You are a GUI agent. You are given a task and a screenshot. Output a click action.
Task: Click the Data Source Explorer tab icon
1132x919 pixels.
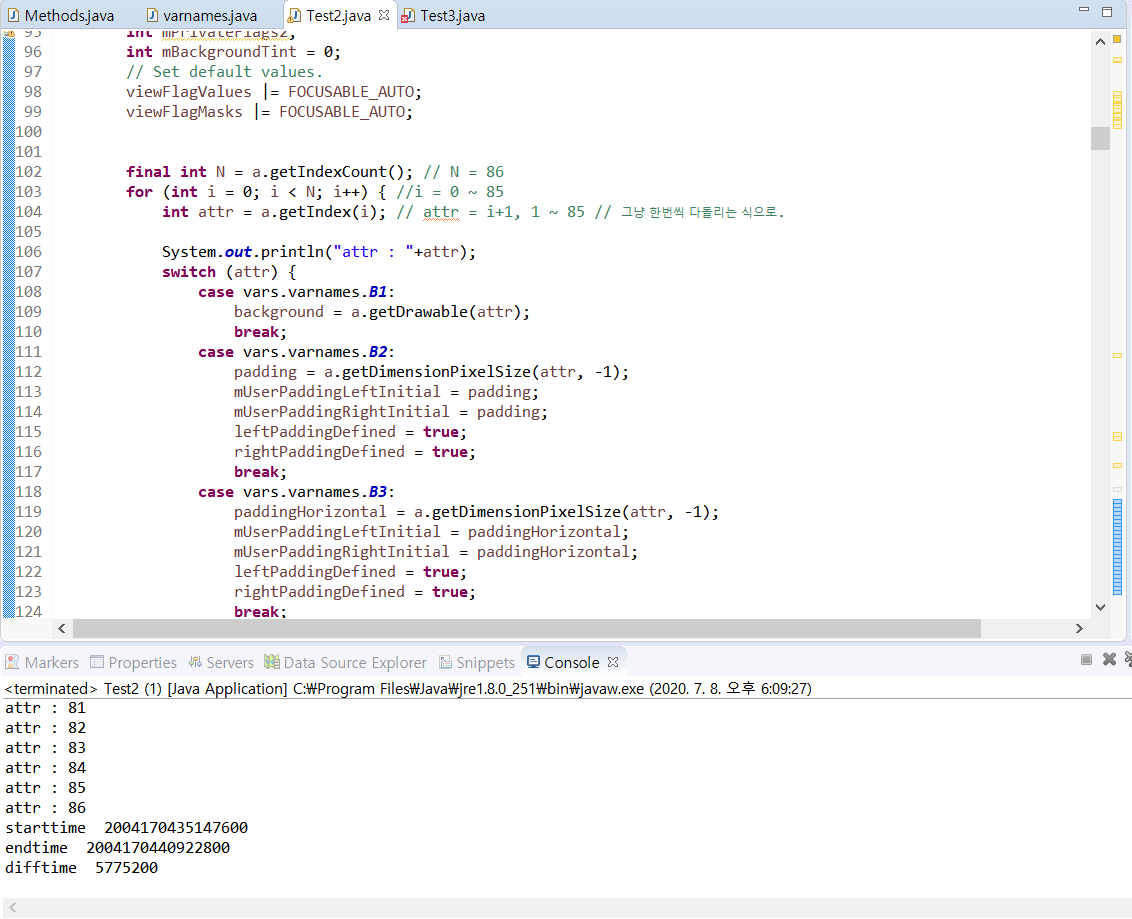coord(271,662)
